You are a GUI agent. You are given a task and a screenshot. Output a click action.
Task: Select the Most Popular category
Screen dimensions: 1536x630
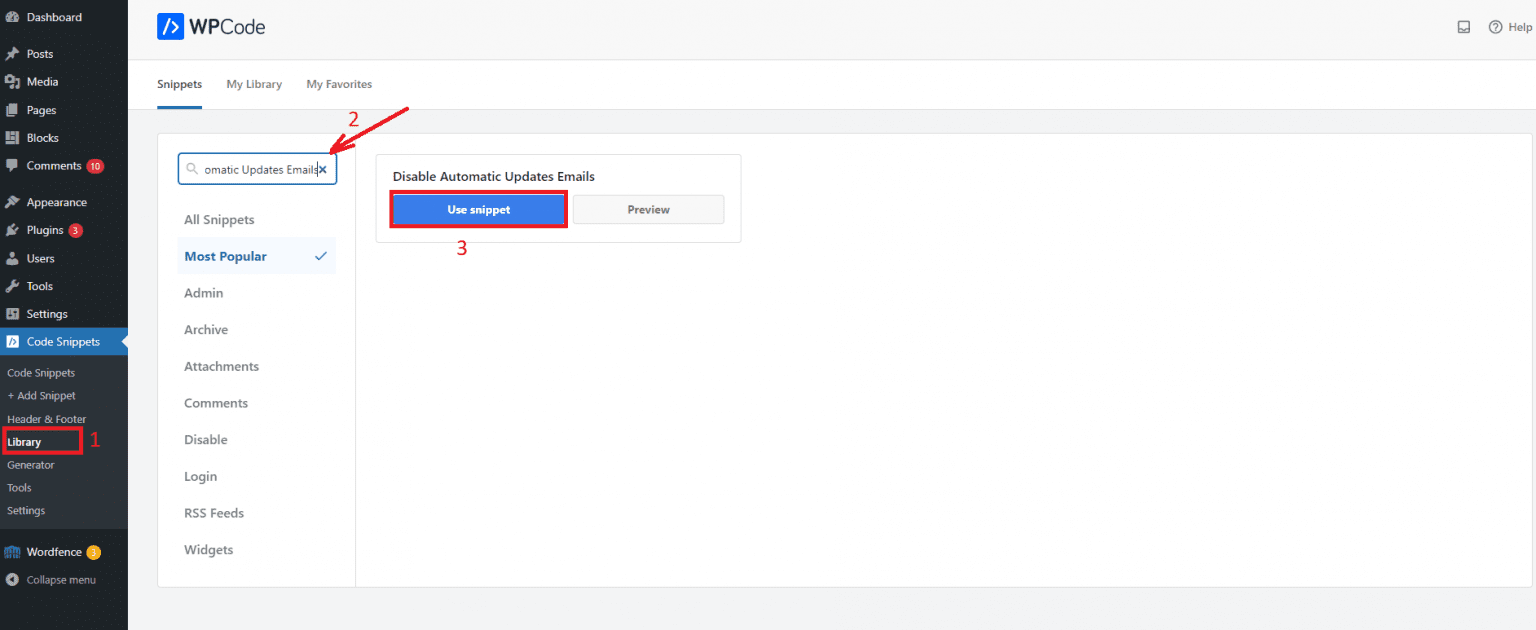click(225, 257)
